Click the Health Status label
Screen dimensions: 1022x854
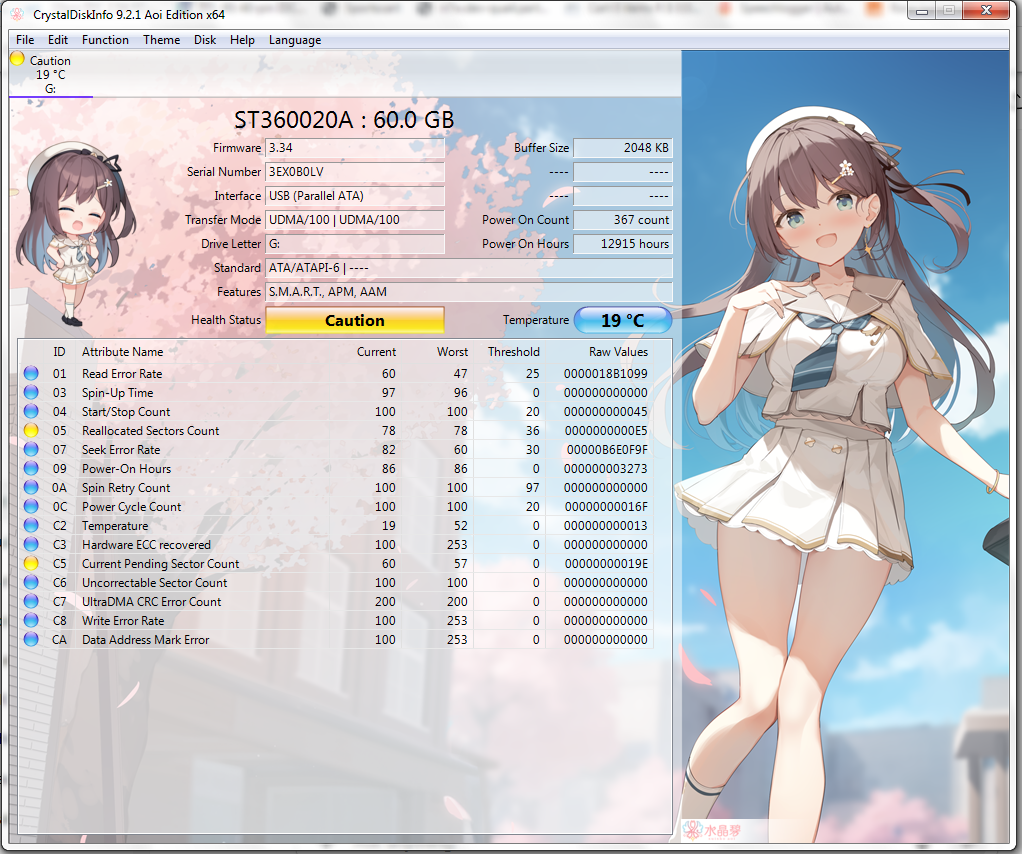click(226, 320)
